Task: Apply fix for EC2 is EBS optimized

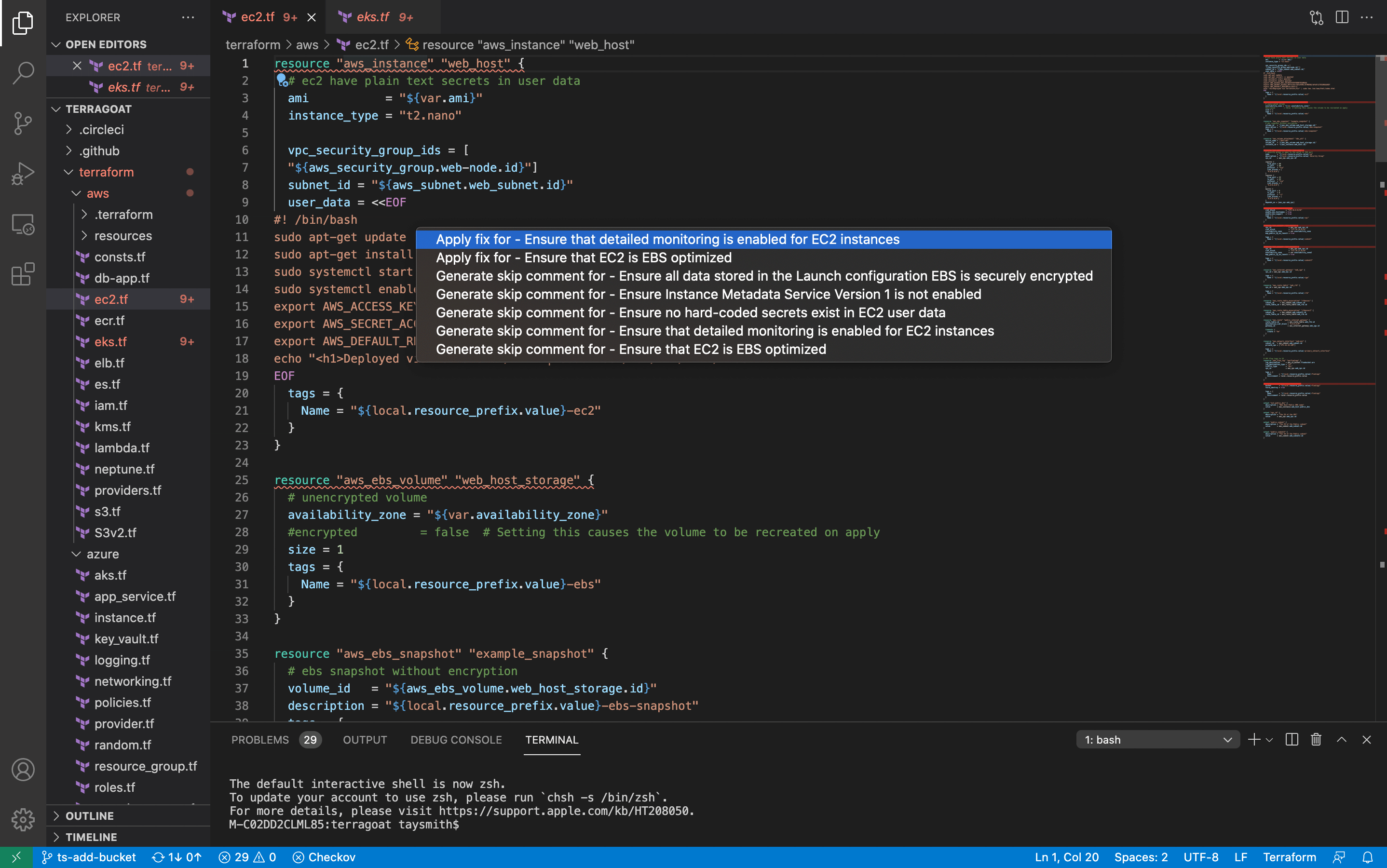Action: 583,258
